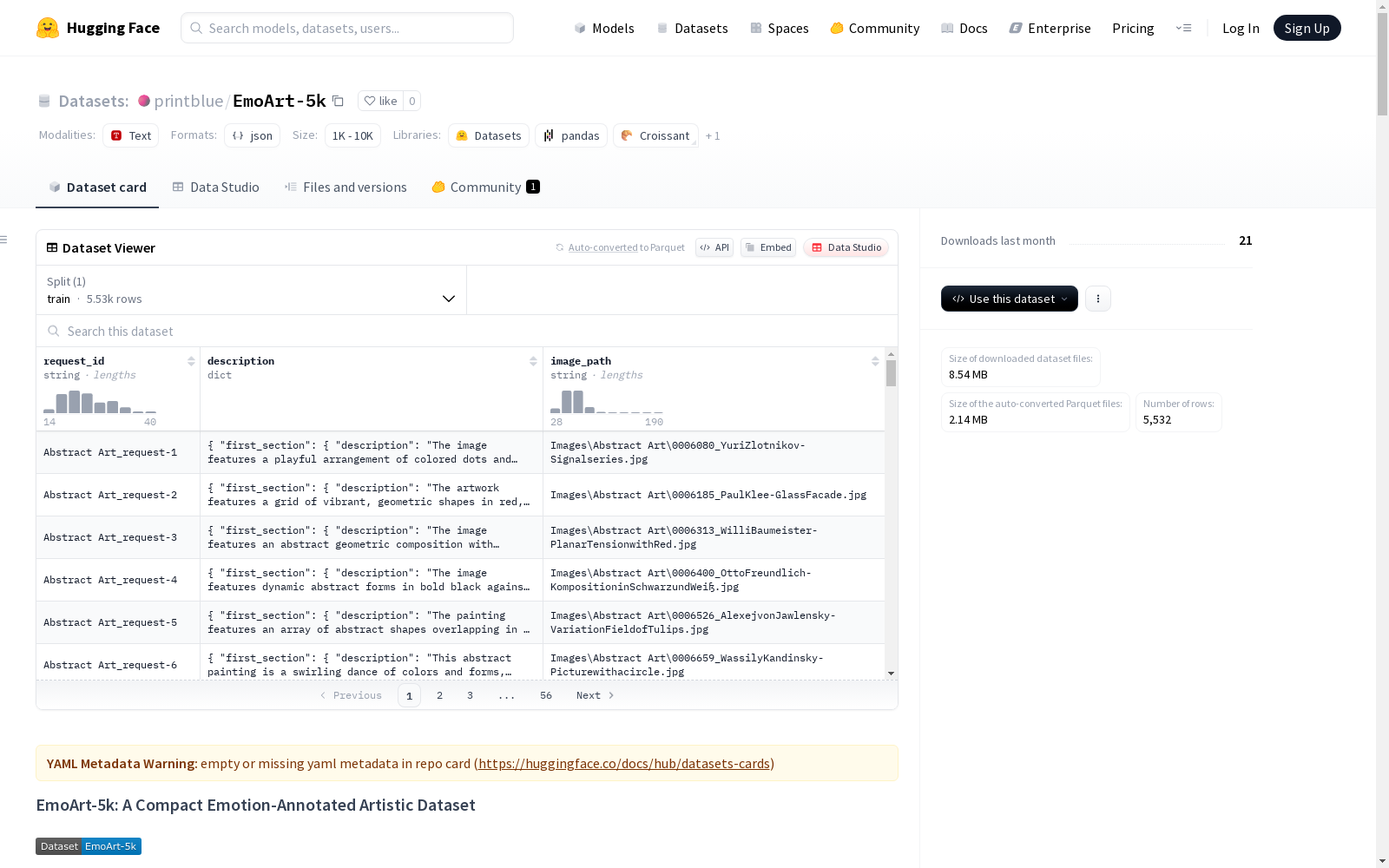This screenshot has height=868, width=1389.
Task: Focus the Search this dataset field
Action: 467,332
